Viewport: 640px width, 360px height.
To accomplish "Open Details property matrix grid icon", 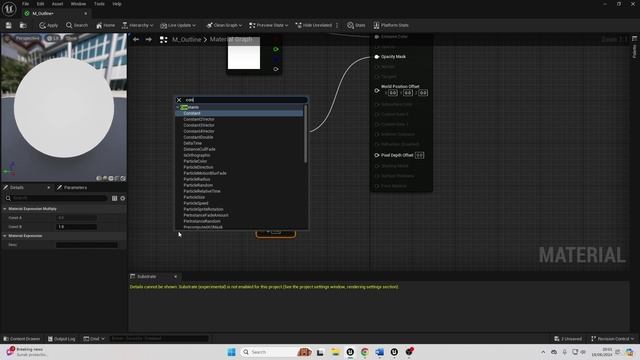I will 114,198.
